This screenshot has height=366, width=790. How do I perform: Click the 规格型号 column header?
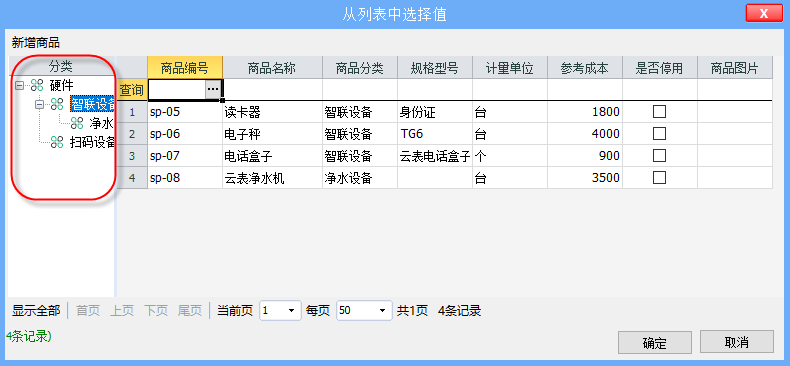(x=435, y=68)
